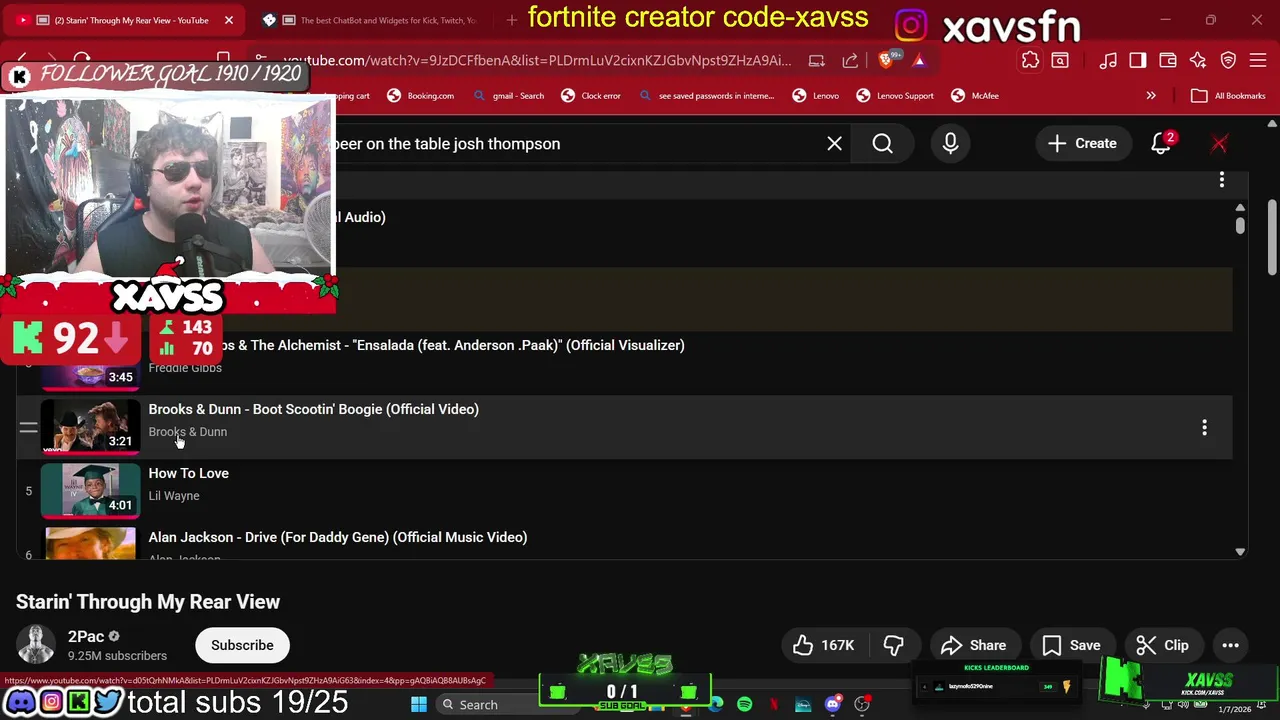The height and width of the screenshot is (720, 1280).
Task: Click the playlist scrollbar up arrow
Action: 1240,207
